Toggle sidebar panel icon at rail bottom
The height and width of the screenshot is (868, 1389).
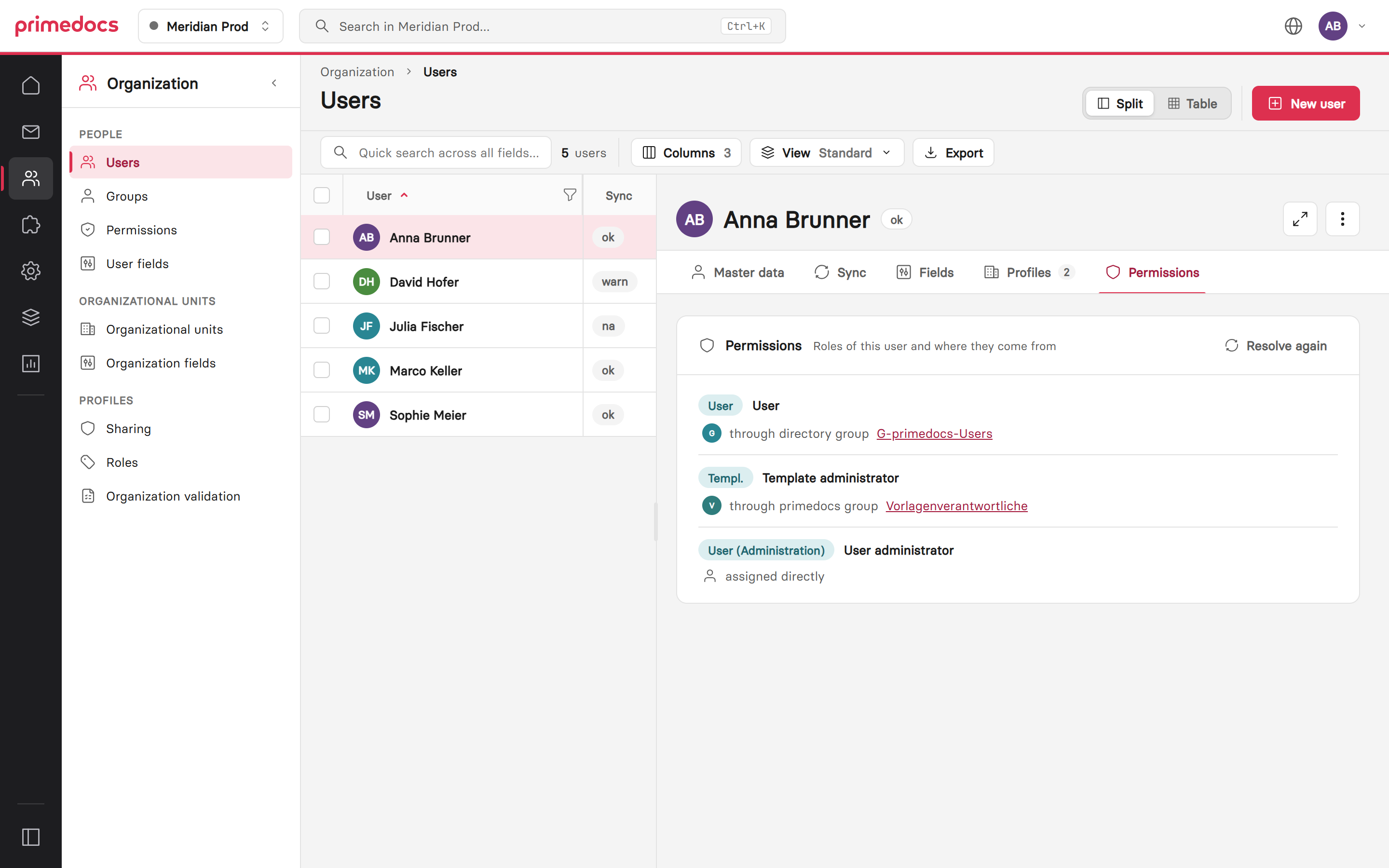[x=30, y=837]
